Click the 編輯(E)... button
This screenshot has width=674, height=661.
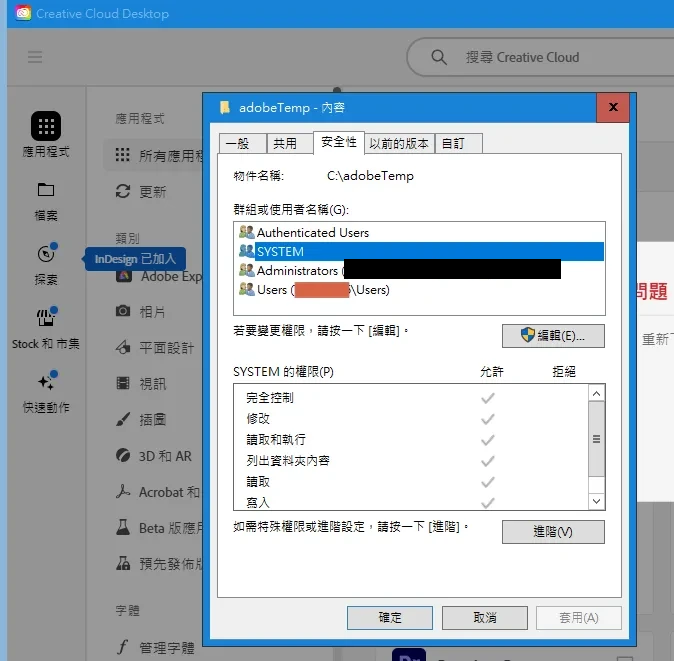pos(553,336)
